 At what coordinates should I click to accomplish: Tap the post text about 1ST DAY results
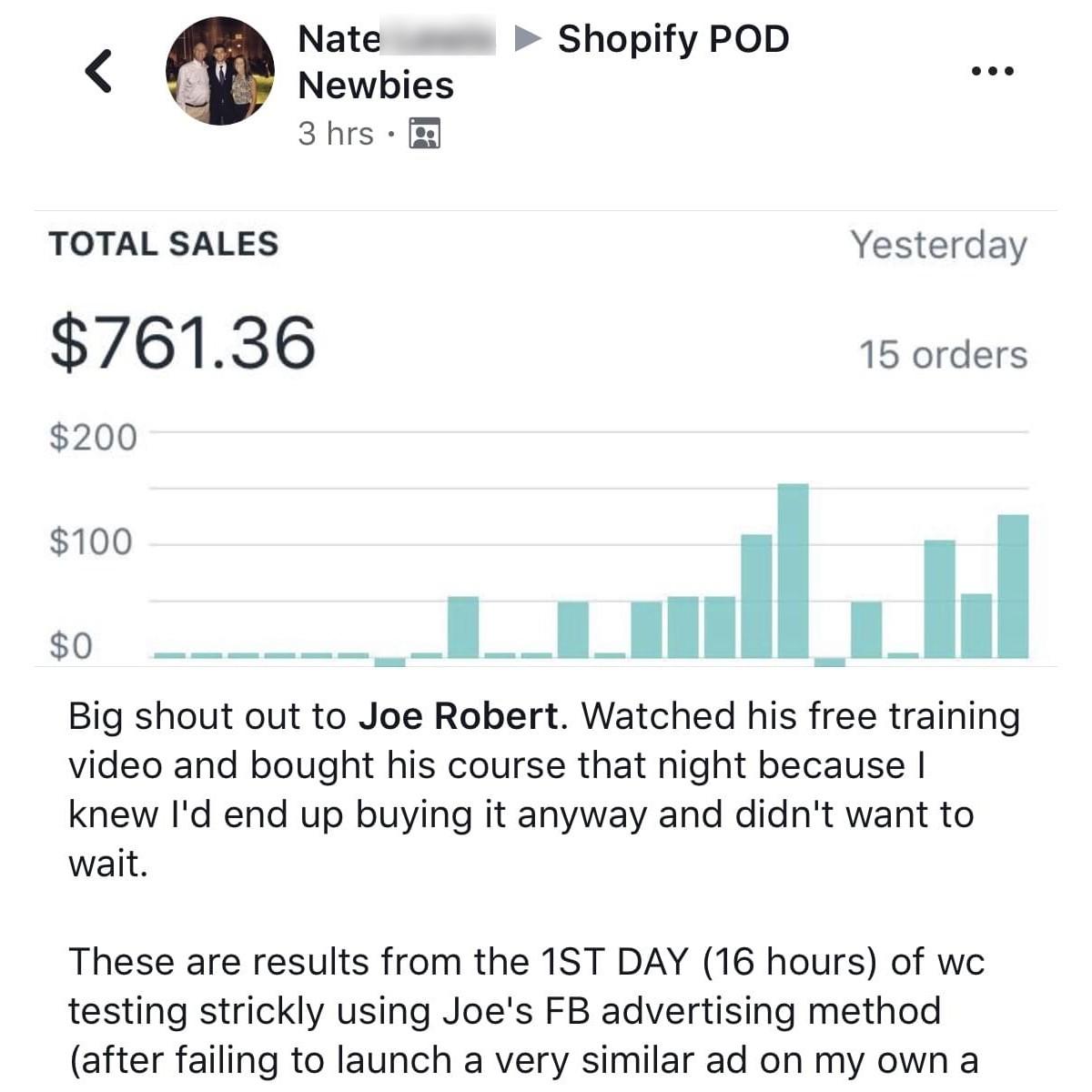[x=526, y=1011]
